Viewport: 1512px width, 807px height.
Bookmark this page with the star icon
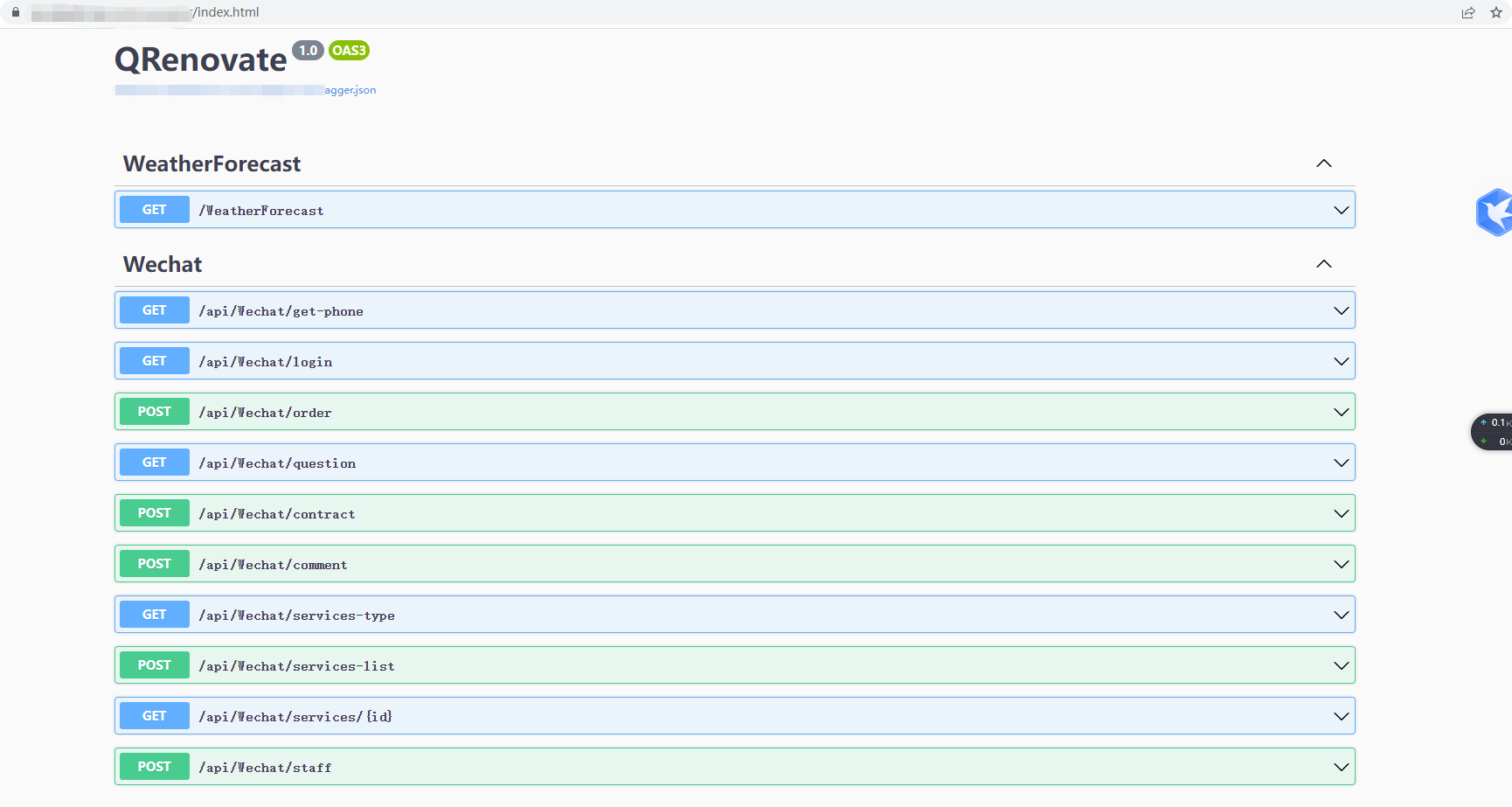pos(1496,12)
